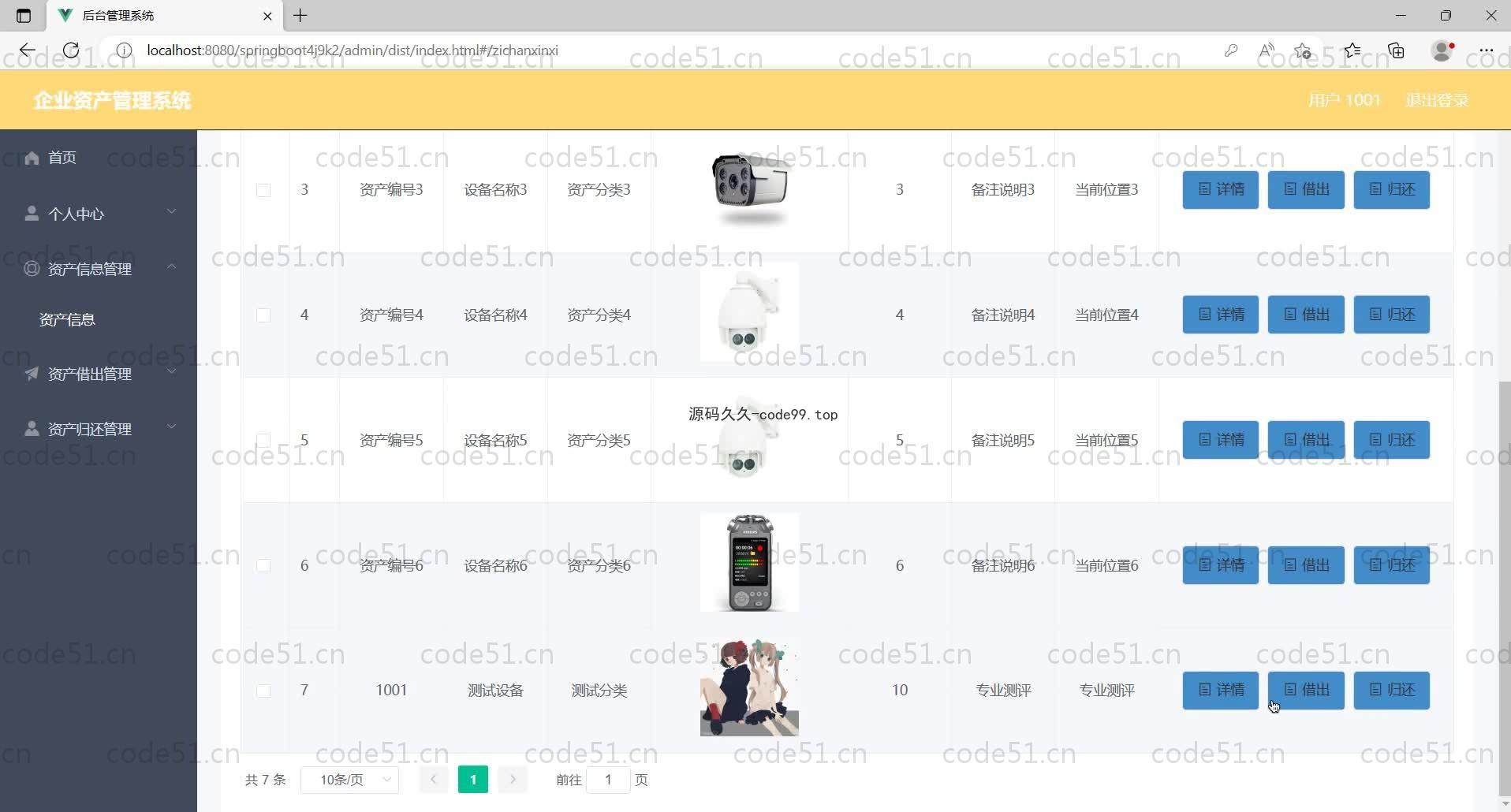Select the checkbox for row 7 测试设备
This screenshot has height=812, width=1511.
263,691
